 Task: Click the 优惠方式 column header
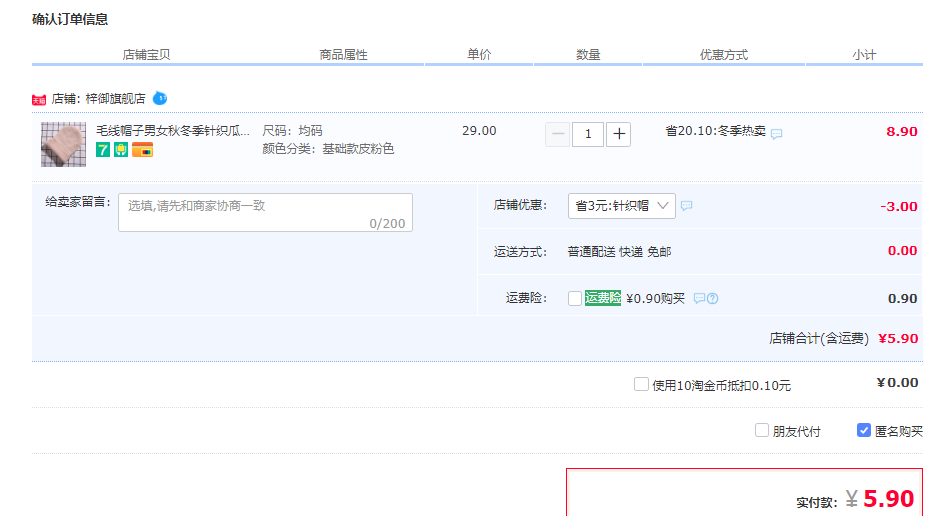coord(724,55)
